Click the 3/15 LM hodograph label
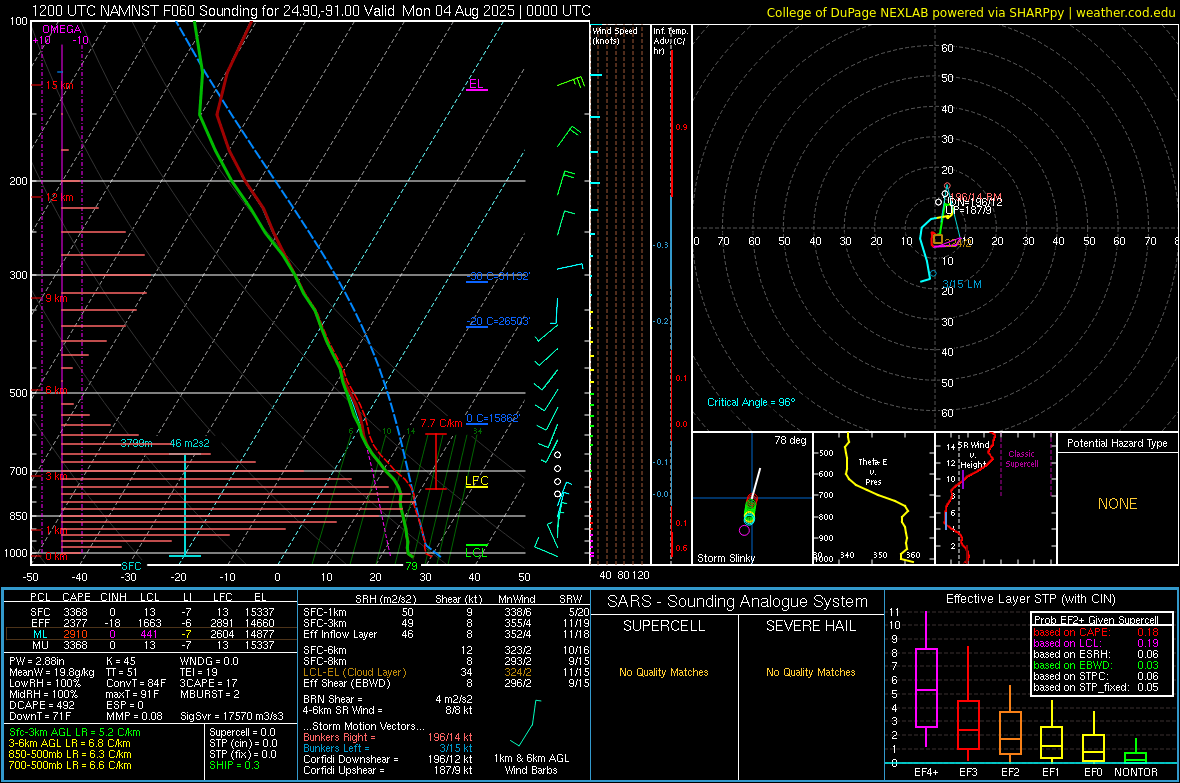Screen dimensions: 1180x783 pyautogui.click(x=962, y=285)
